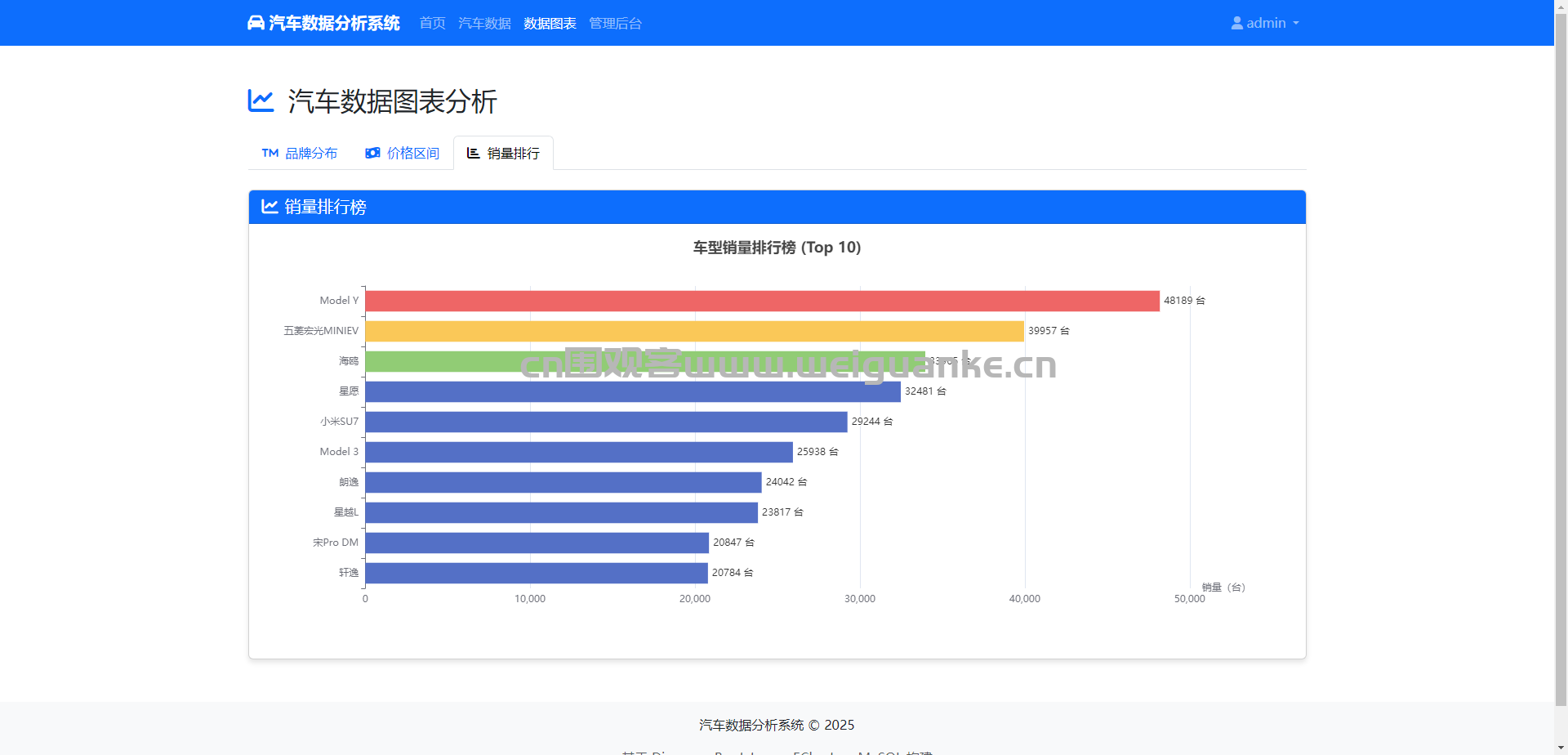Click the 宋Pro DM axis label

(x=336, y=543)
